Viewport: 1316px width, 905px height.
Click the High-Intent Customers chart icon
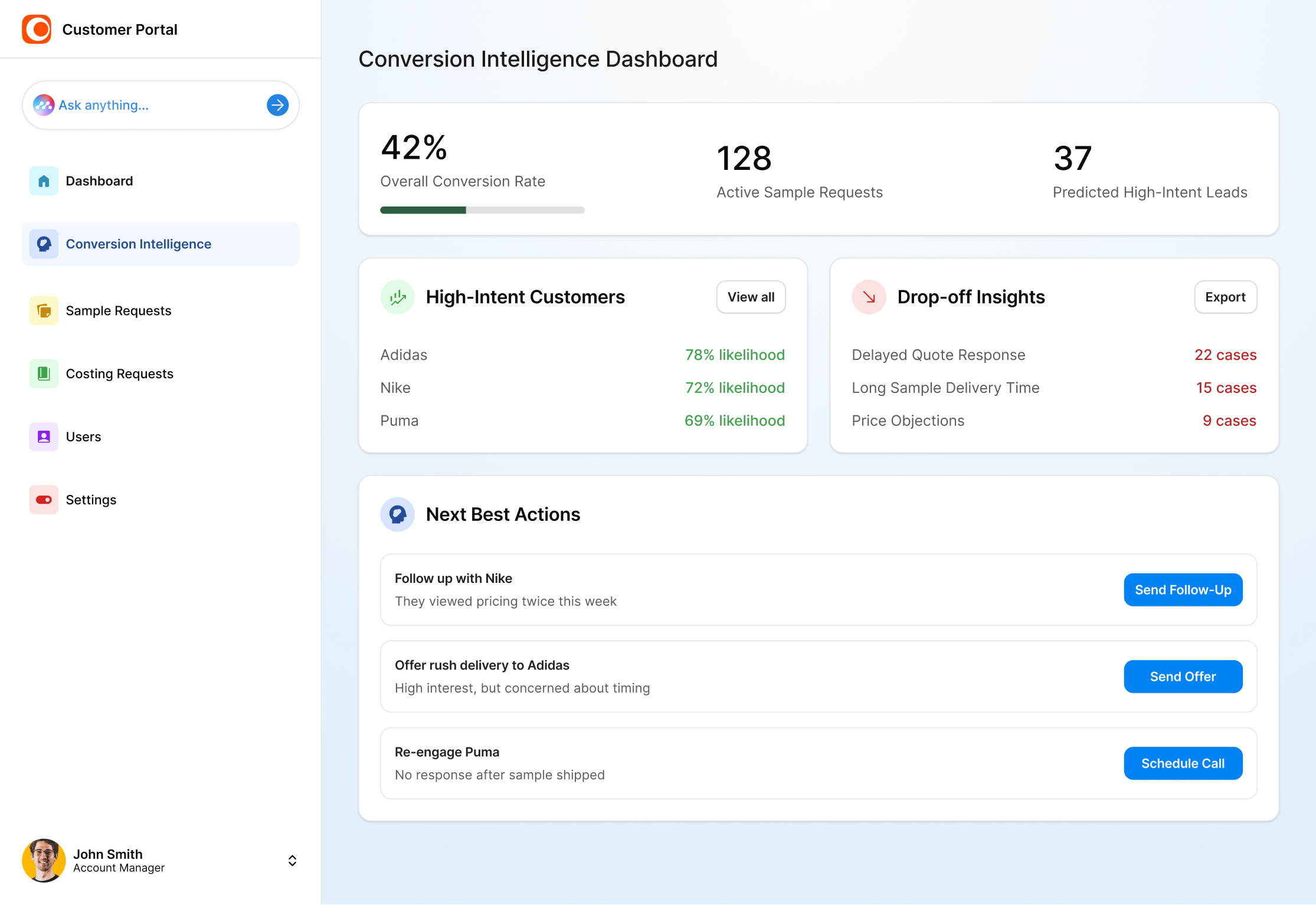[x=398, y=297]
